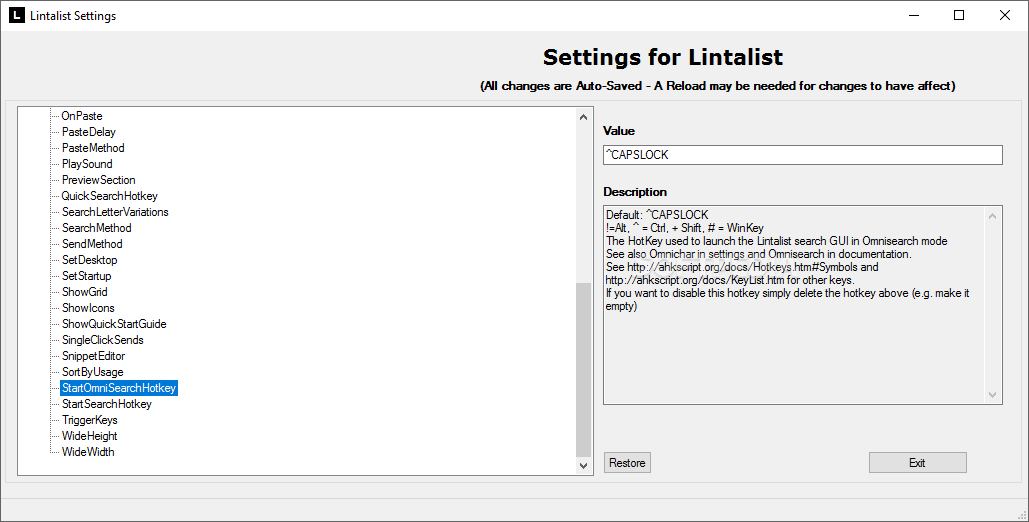This screenshot has height=522, width=1029.
Task: Open TriggerKeys setting
Action: [x=89, y=420]
